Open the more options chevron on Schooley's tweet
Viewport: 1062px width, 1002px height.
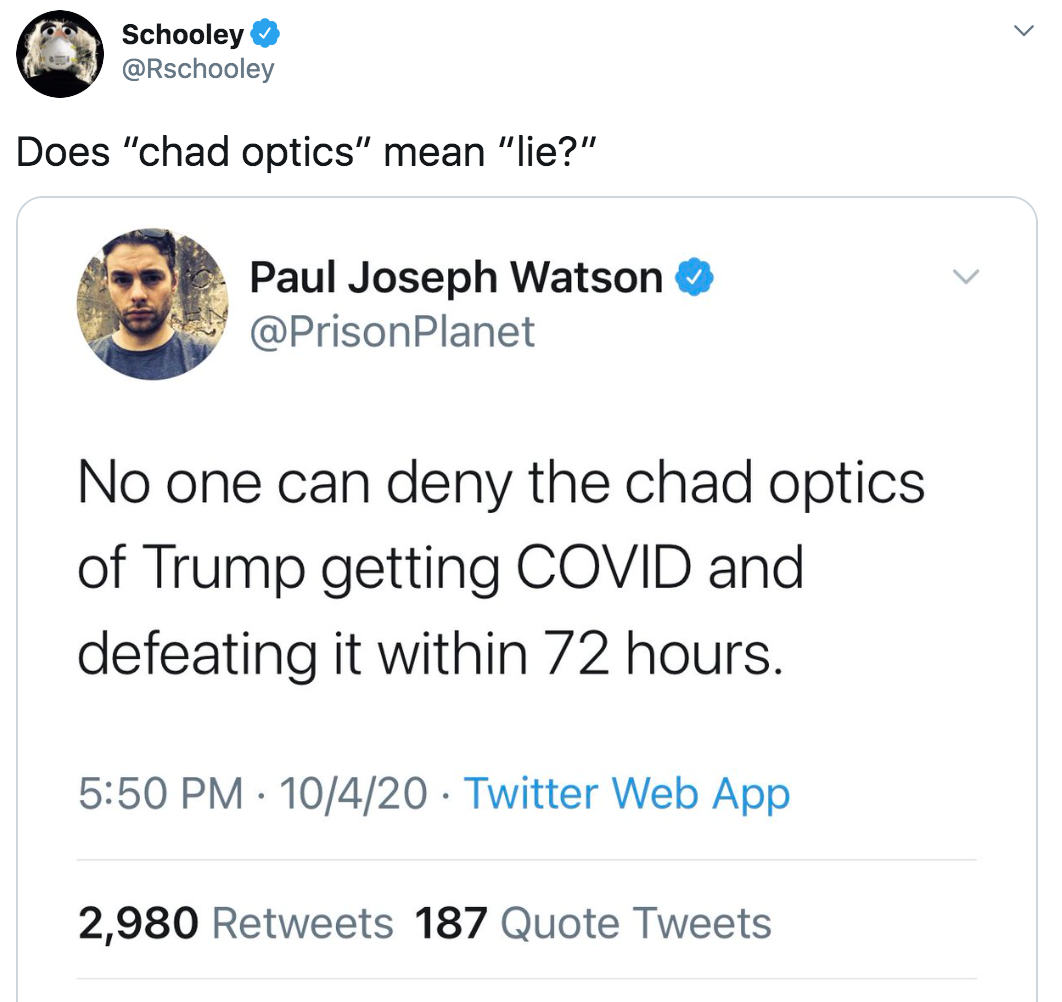[1024, 30]
